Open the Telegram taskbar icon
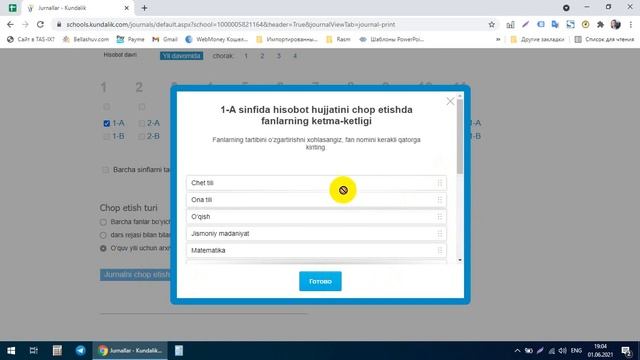Screen dimensions: 640x360 pos(80,351)
